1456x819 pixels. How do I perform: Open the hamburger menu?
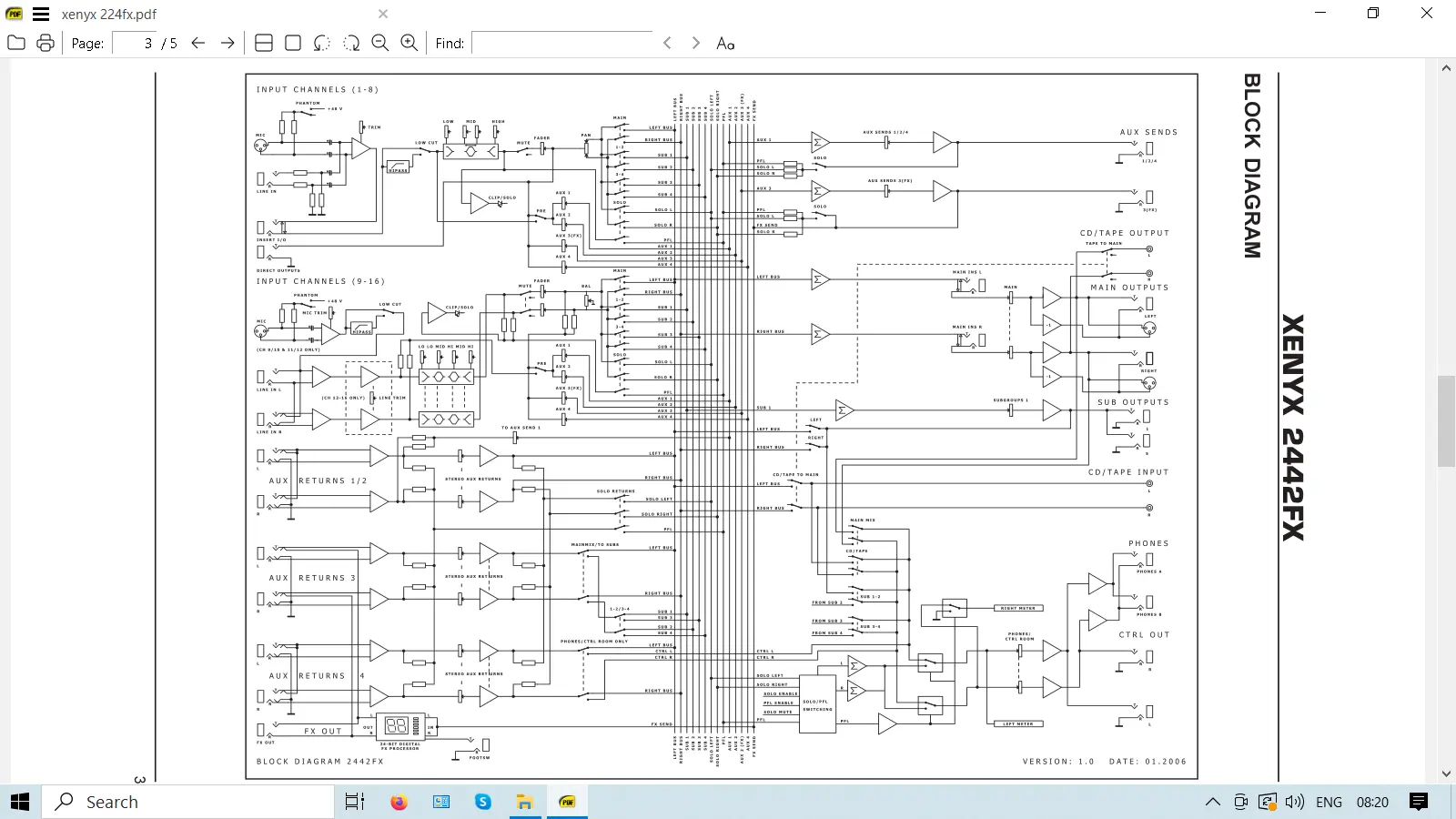click(x=41, y=14)
